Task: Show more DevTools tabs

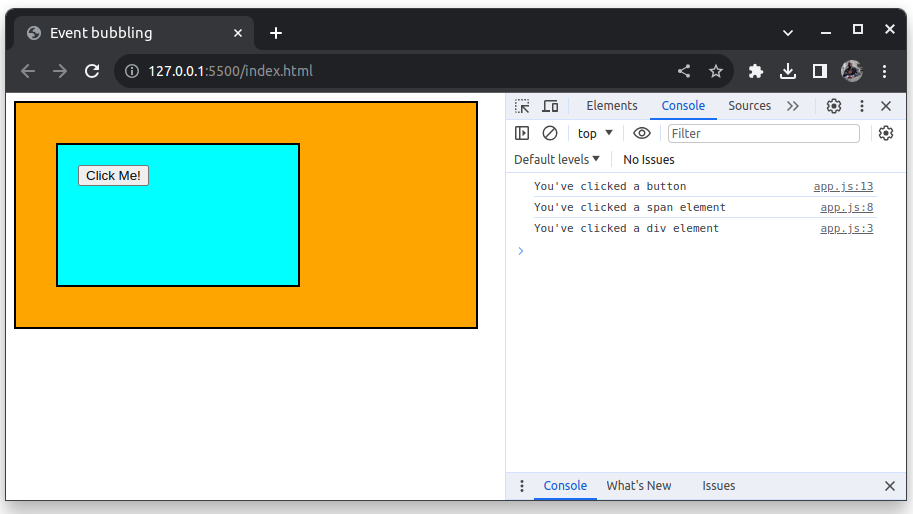Action: pos(792,106)
